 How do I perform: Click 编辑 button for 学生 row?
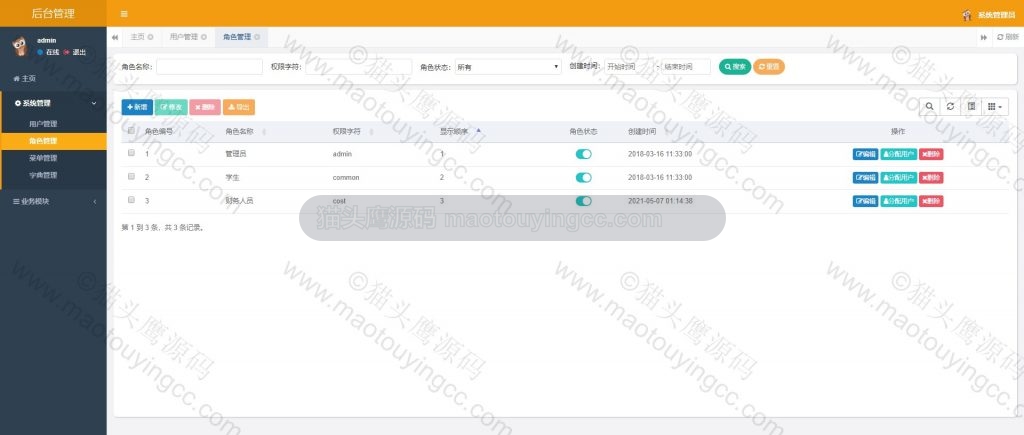(x=865, y=178)
